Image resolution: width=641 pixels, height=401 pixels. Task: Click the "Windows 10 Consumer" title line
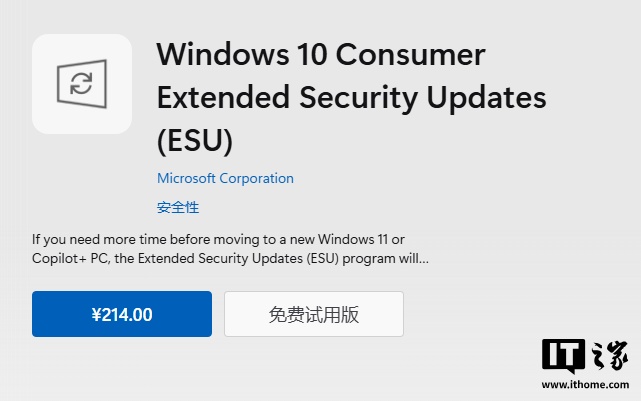(x=321, y=53)
